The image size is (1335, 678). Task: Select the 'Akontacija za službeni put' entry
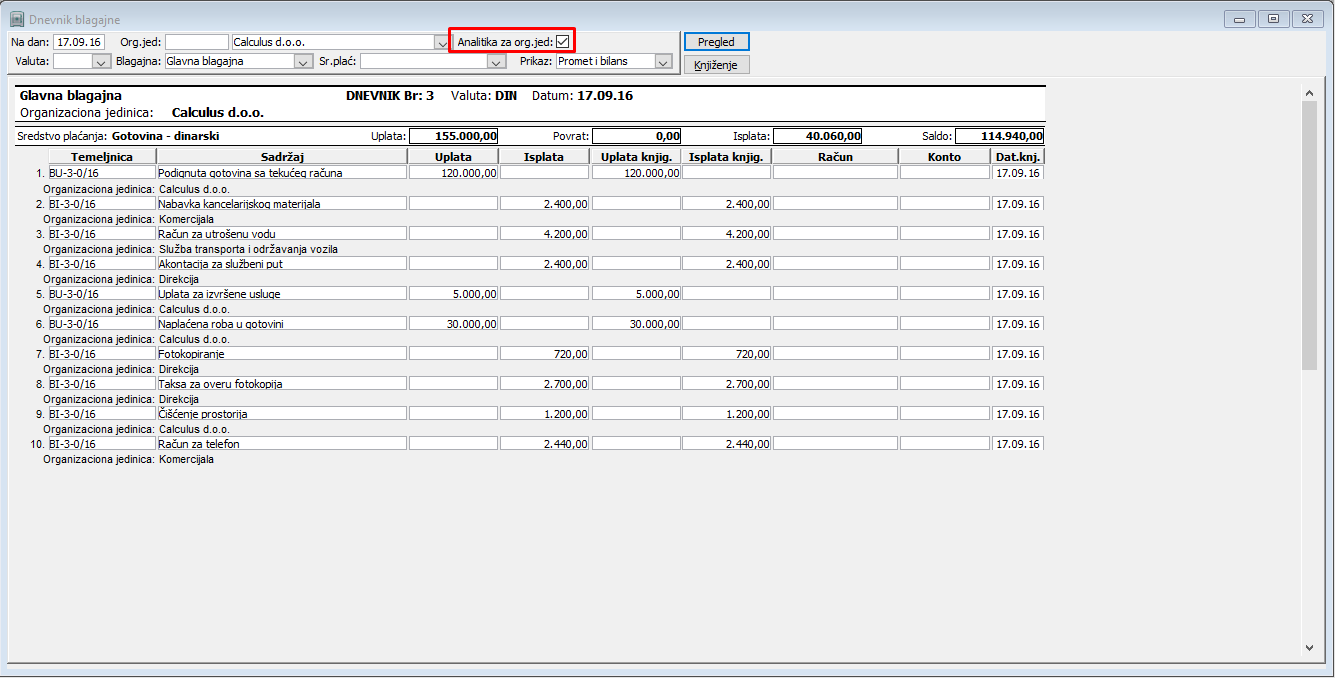pyautogui.click(x=281, y=263)
